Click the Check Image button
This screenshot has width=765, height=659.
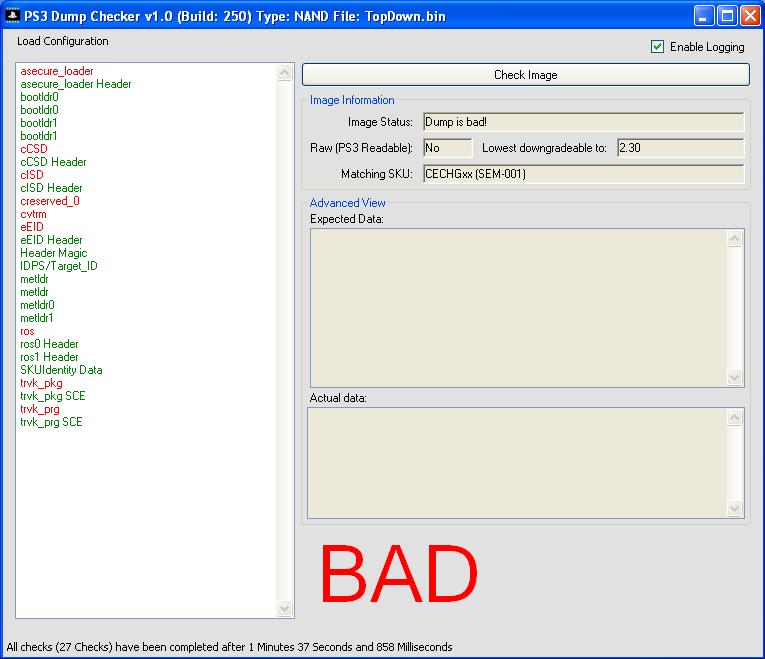pos(525,75)
